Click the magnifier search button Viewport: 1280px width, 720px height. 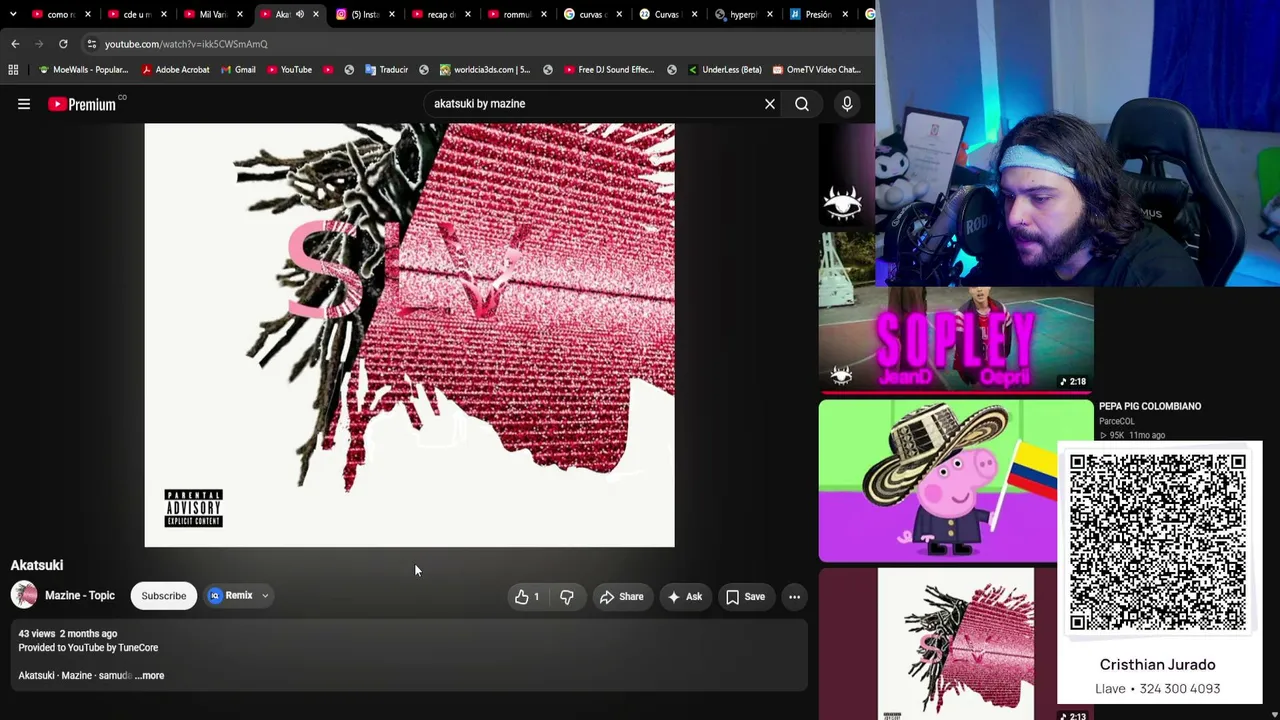point(802,104)
